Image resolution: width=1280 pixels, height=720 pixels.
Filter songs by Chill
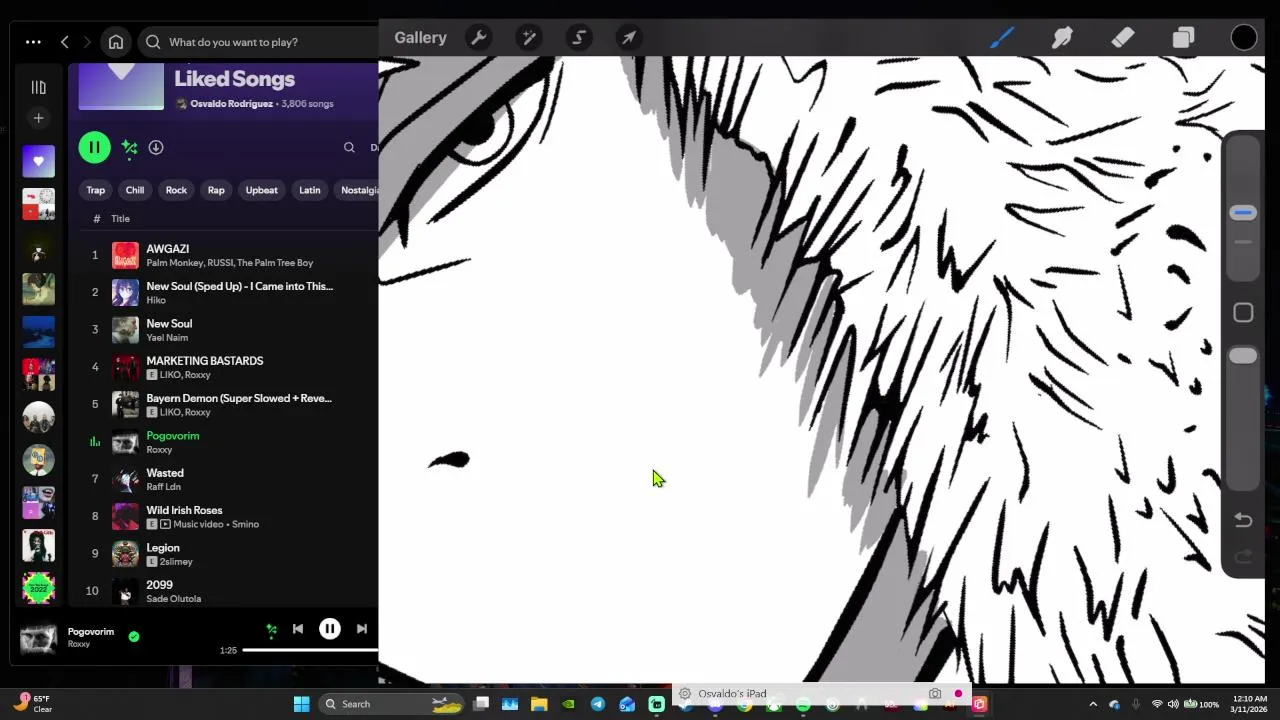point(135,190)
